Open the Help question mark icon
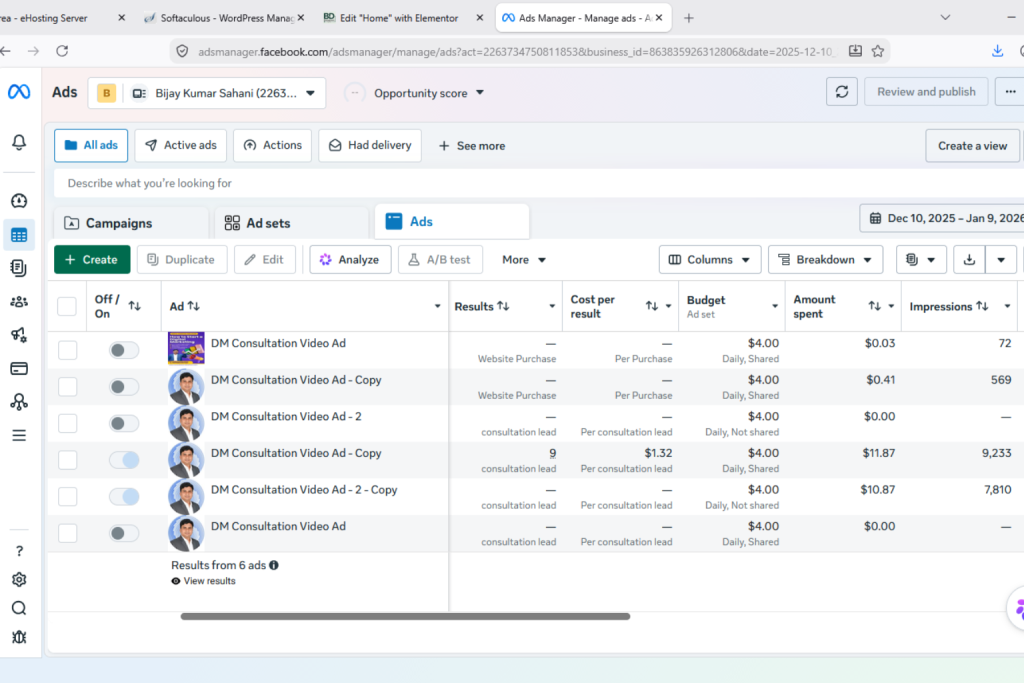 point(19,551)
